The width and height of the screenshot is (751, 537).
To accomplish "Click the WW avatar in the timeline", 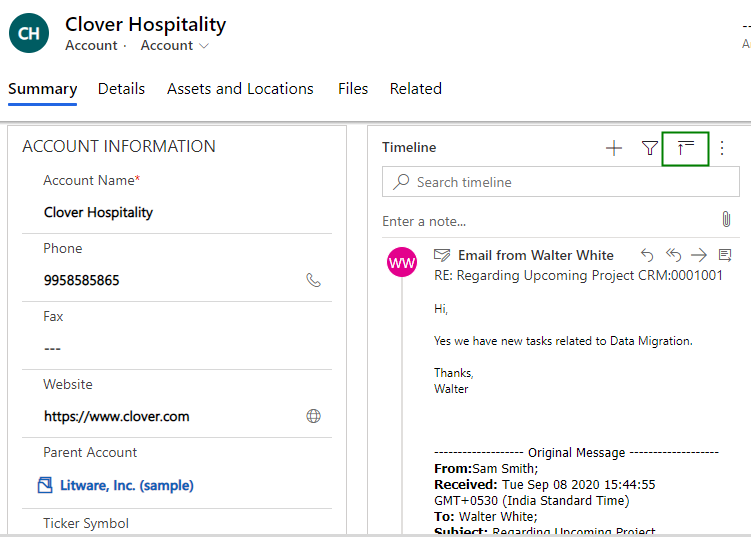I will tap(402, 262).
